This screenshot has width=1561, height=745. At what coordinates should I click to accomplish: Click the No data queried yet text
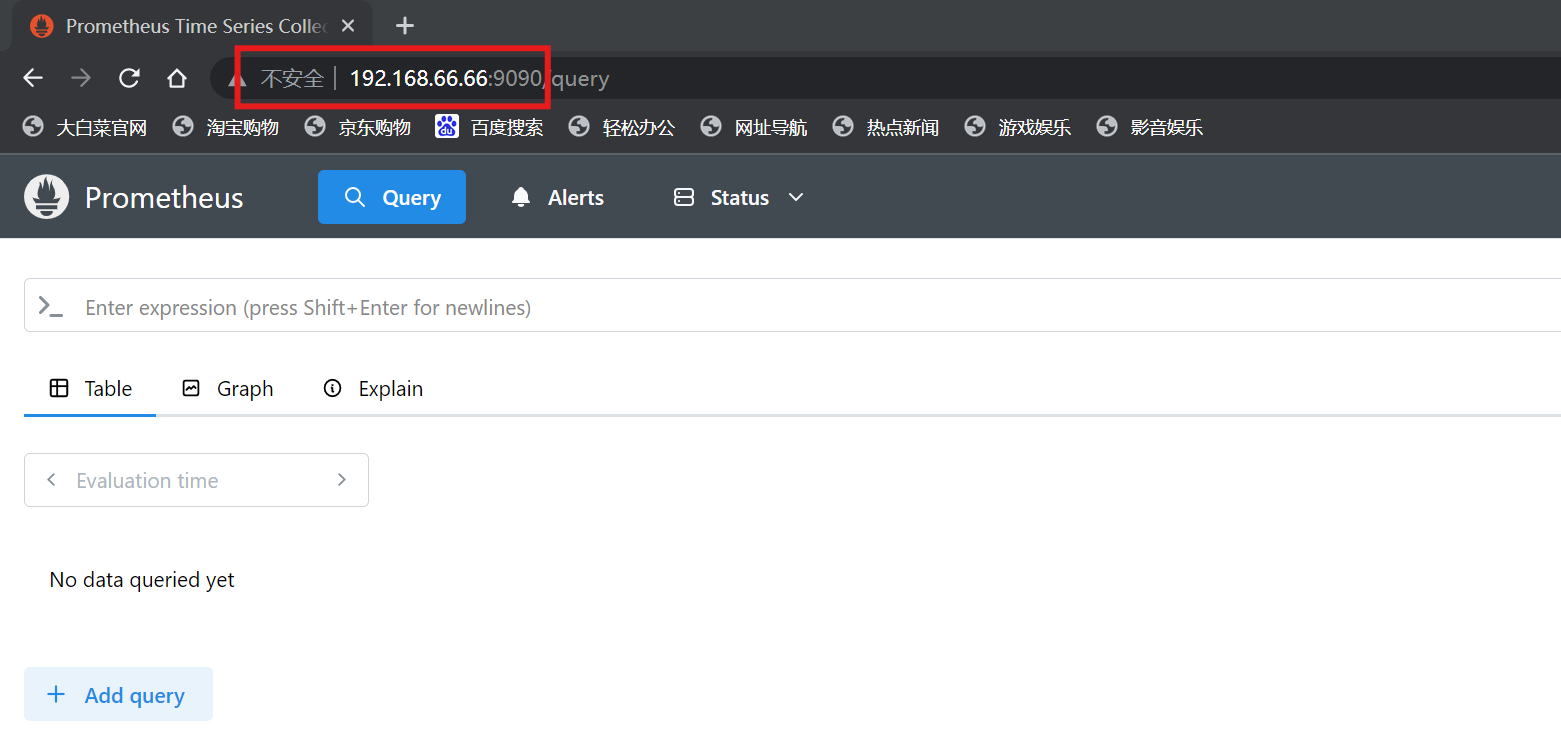point(142,580)
